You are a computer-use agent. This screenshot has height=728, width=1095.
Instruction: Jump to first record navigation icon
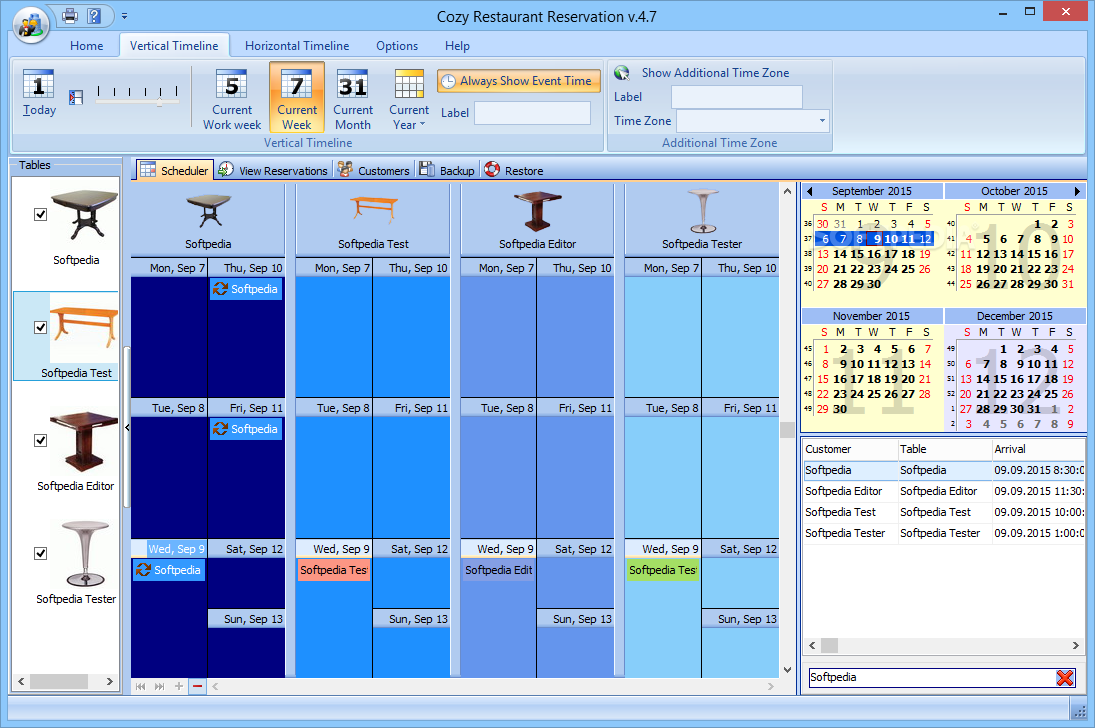(140, 687)
